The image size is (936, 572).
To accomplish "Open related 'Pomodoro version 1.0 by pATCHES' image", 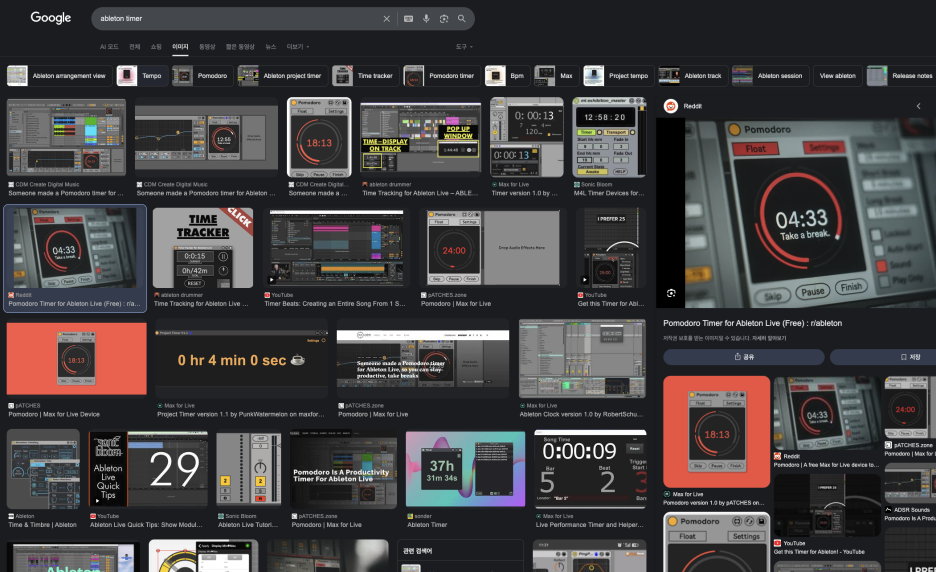I will tap(716, 432).
